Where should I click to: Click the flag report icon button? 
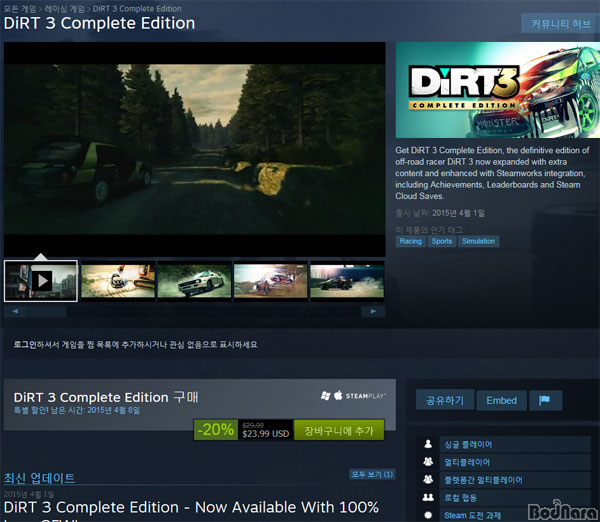tap(545, 400)
